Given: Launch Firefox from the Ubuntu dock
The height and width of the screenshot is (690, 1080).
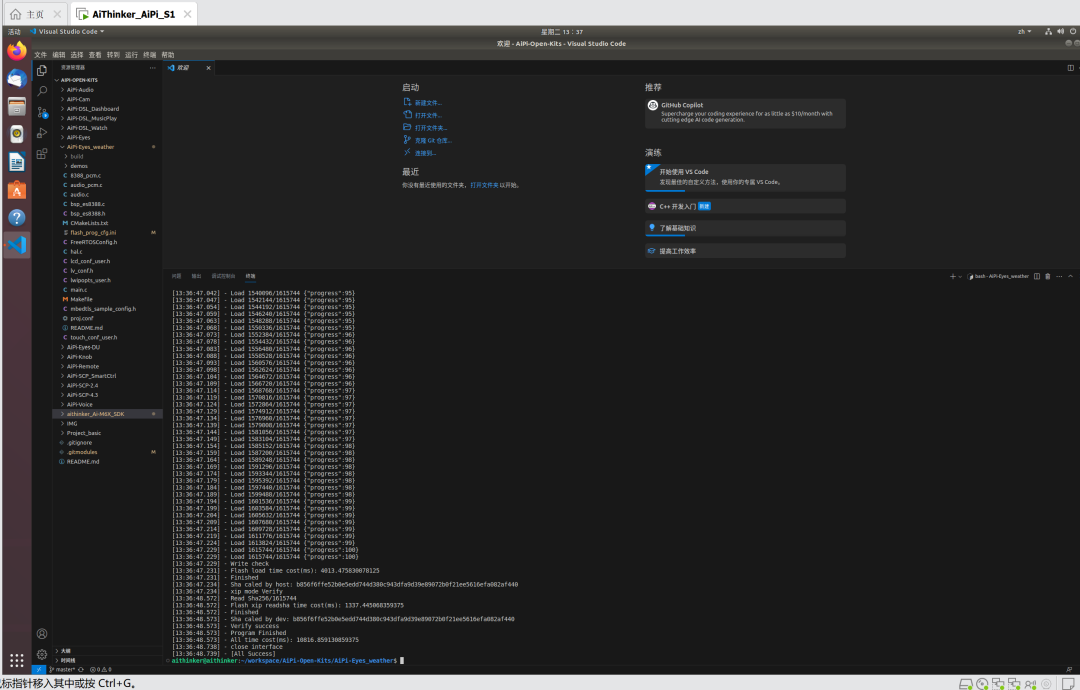Looking at the screenshot, I should pyautogui.click(x=17, y=51).
